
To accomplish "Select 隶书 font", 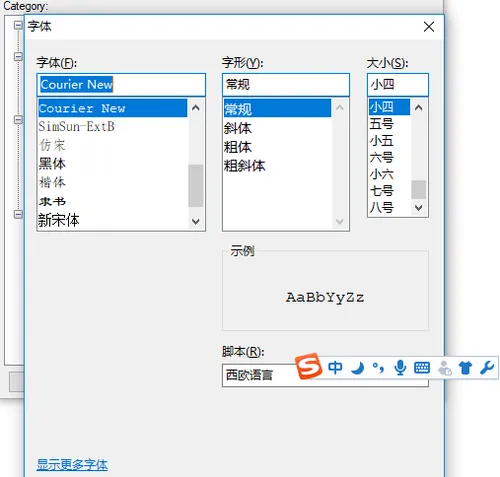I will pyautogui.click(x=113, y=201).
